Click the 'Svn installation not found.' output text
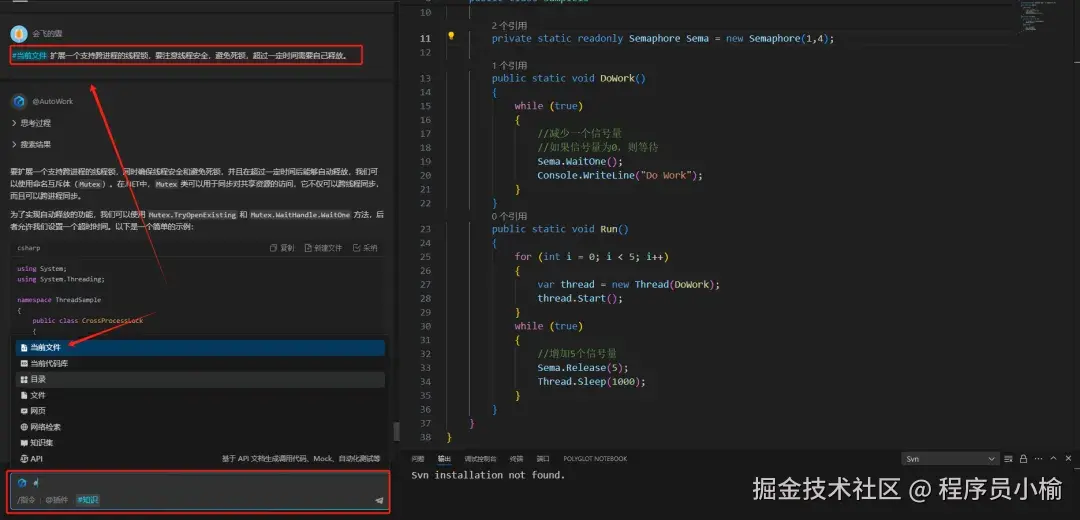The width and height of the screenshot is (1080, 520). pos(488,475)
